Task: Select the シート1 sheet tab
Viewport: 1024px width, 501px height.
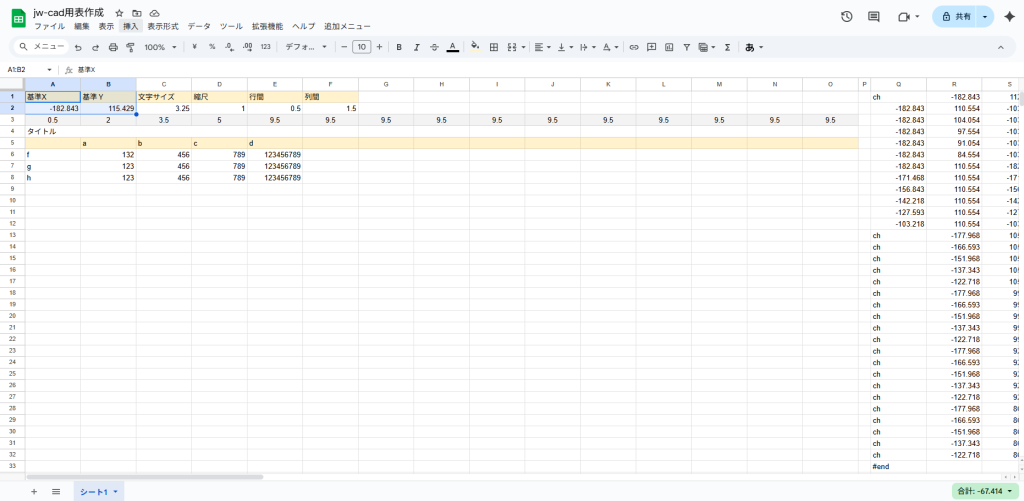Action: [99, 491]
